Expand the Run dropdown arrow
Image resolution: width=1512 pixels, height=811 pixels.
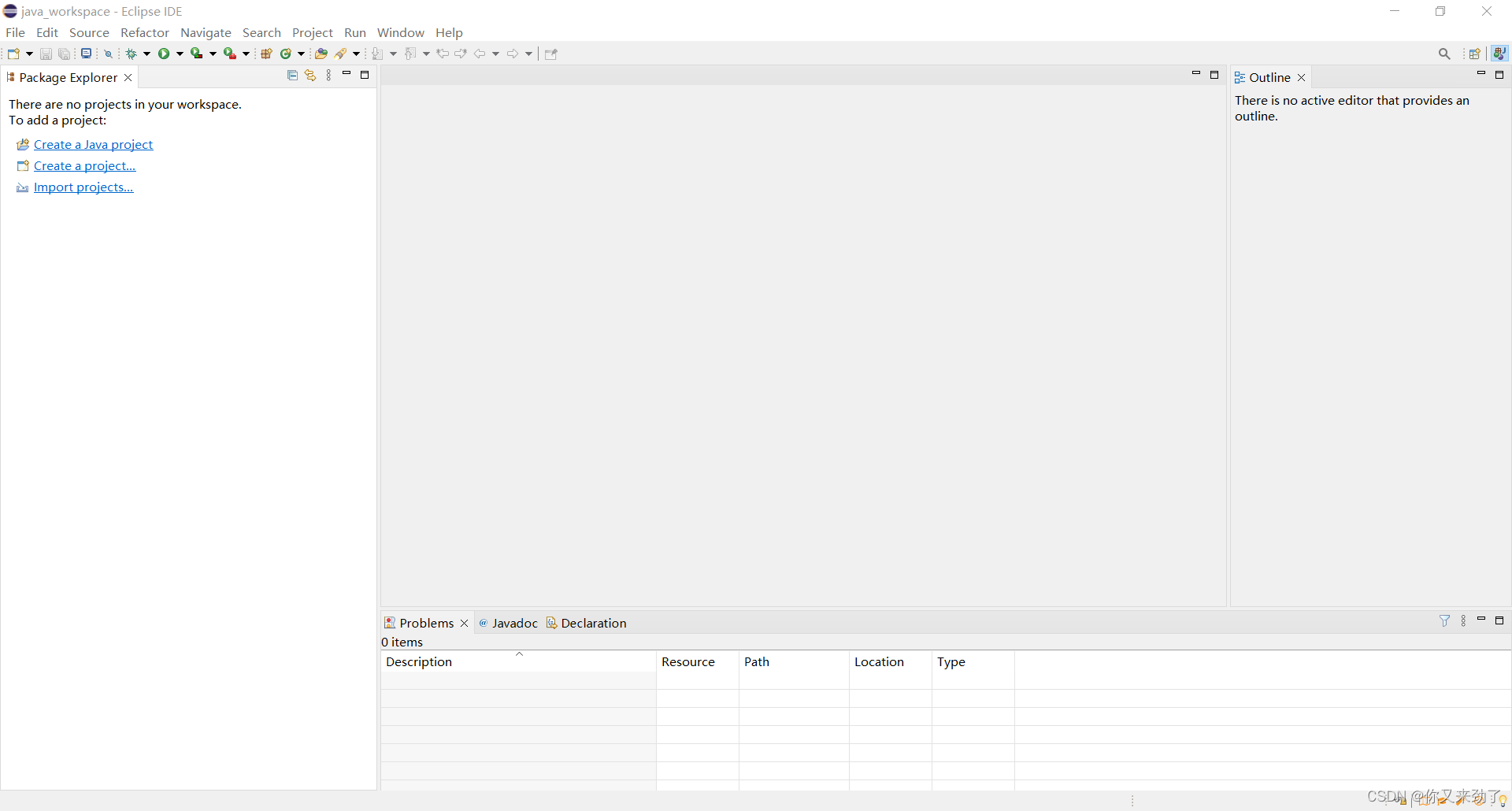click(180, 54)
